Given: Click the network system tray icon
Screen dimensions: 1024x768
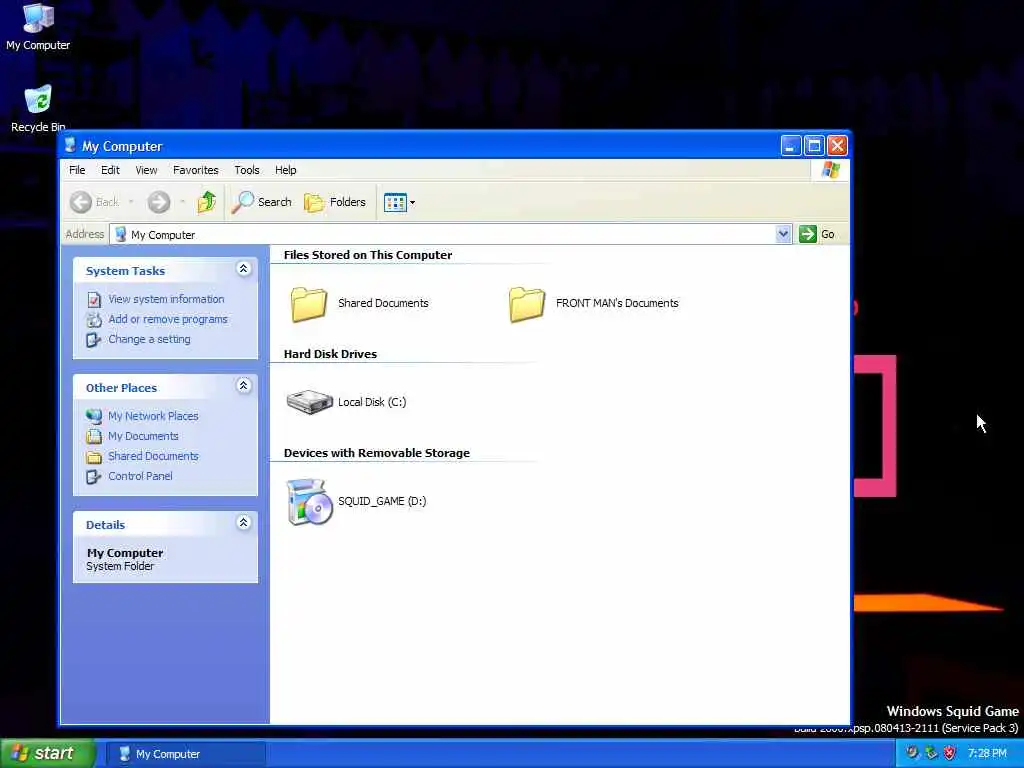Looking at the screenshot, I should pyautogui.click(x=931, y=753).
